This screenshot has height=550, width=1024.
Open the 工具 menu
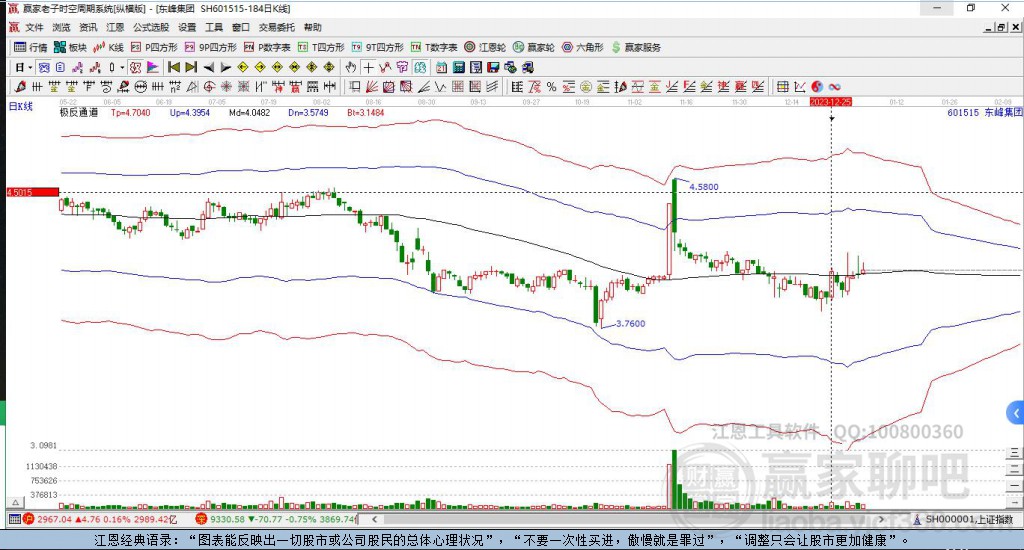click(x=214, y=27)
